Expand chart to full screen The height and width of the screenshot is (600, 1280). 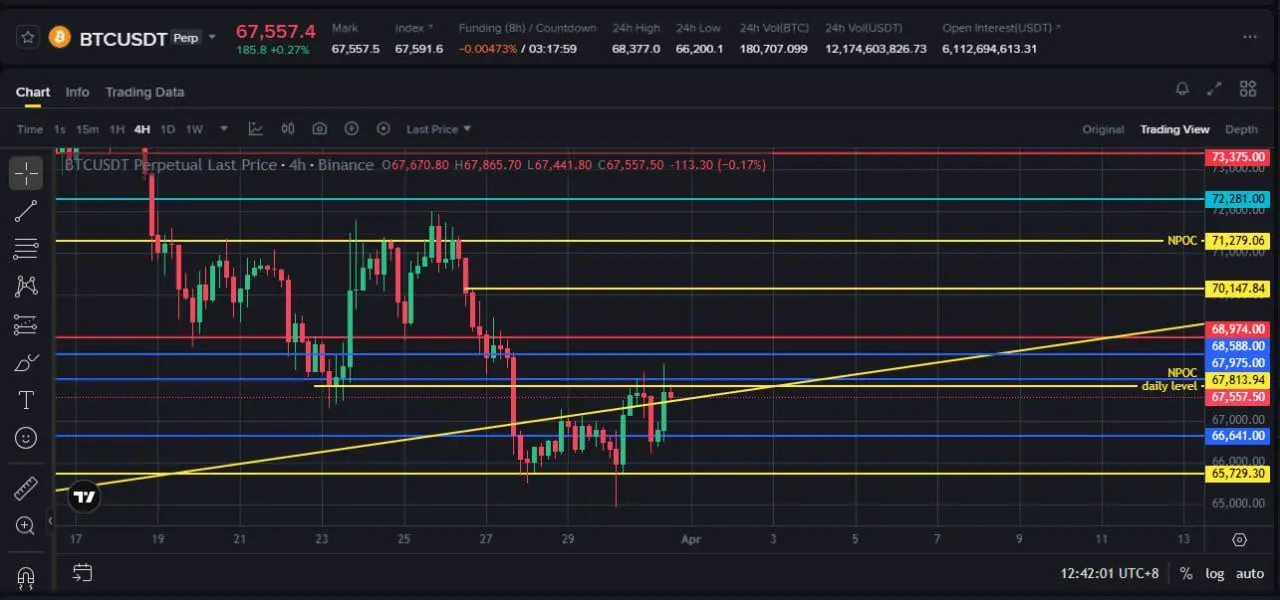(x=1214, y=89)
